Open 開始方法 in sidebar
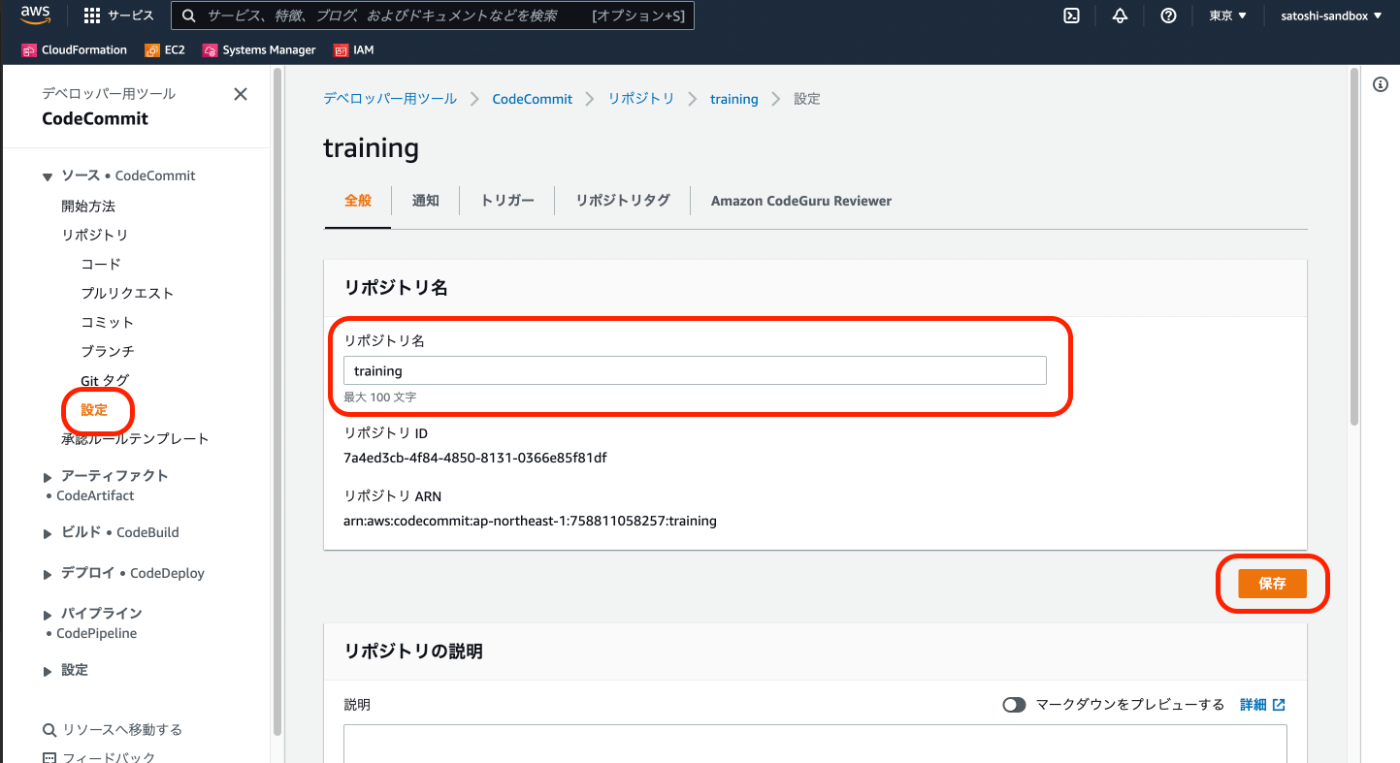1400x763 pixels. [88, 206]
